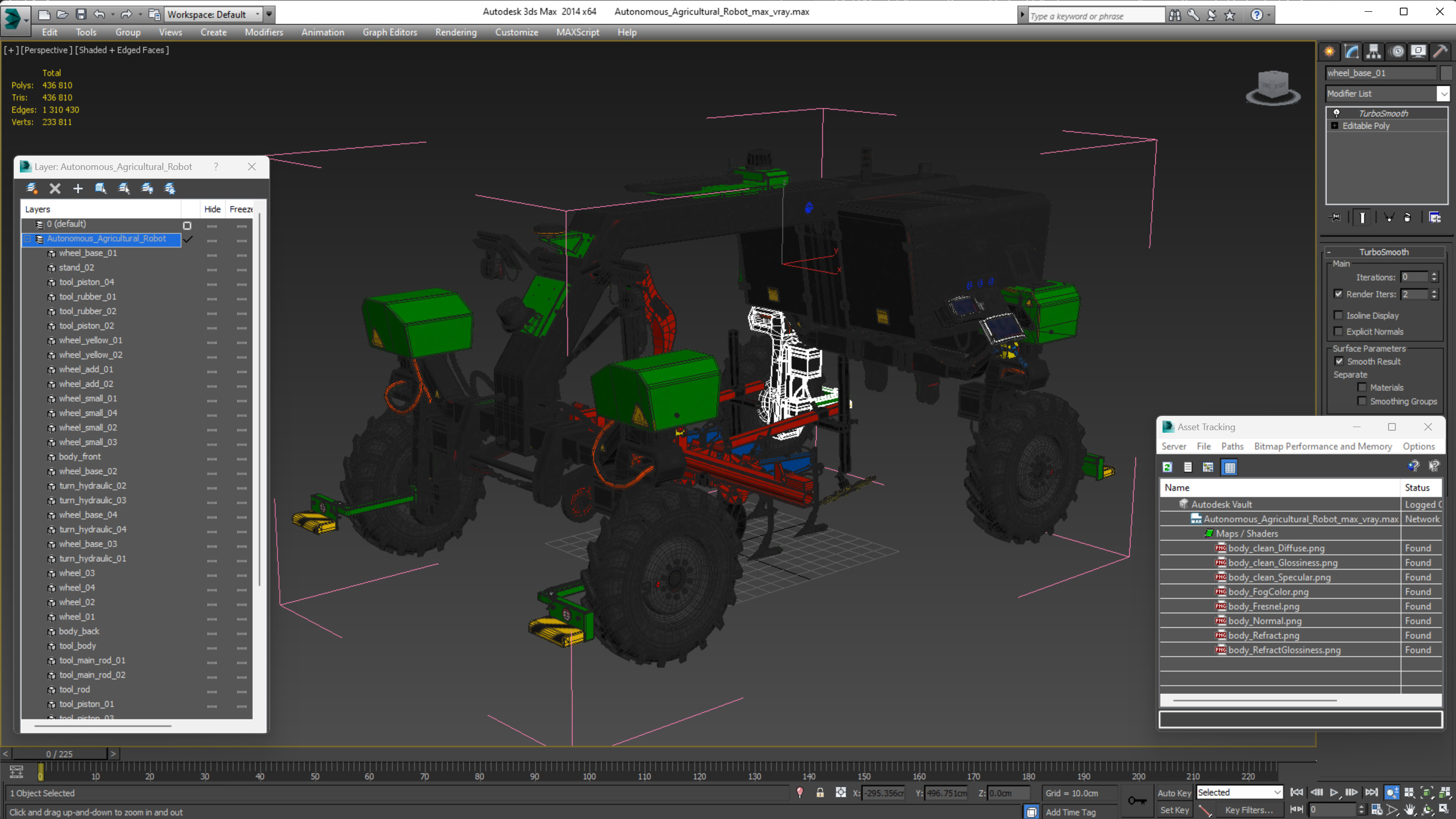Open the Display command panel tab

[x=1418, y=52]
